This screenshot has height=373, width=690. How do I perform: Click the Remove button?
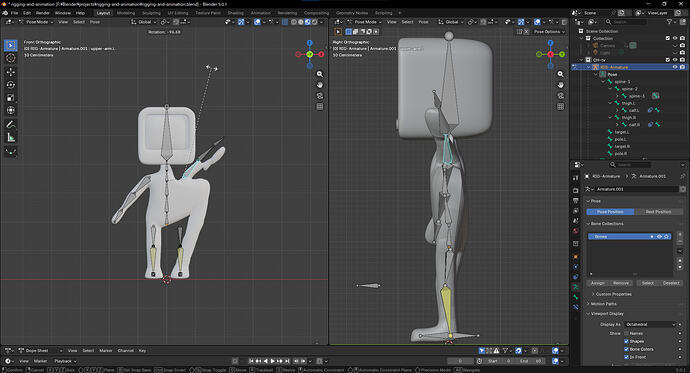pyautogui.click(x=621, y=283)
